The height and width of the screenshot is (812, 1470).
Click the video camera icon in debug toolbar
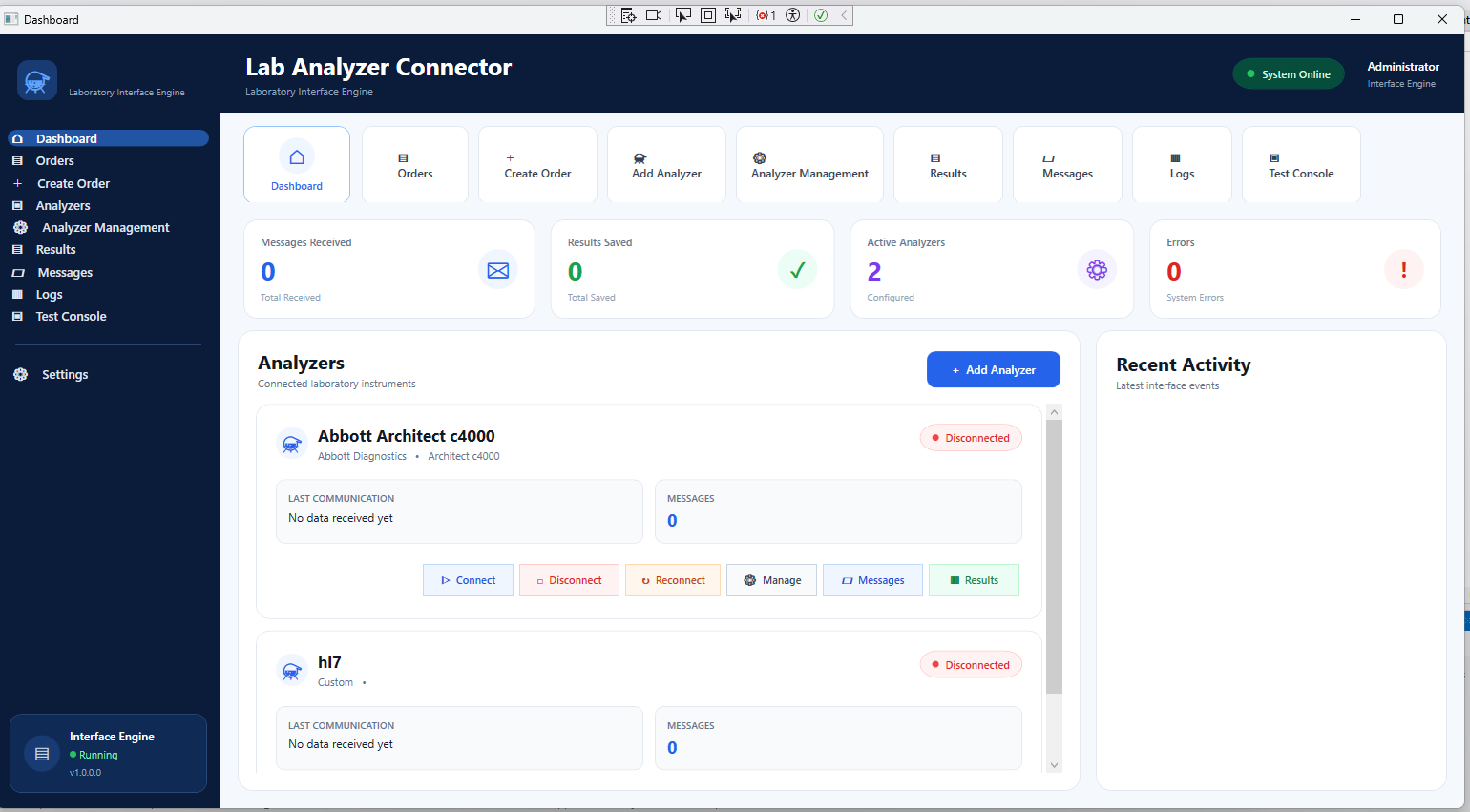tap(654, 15)
